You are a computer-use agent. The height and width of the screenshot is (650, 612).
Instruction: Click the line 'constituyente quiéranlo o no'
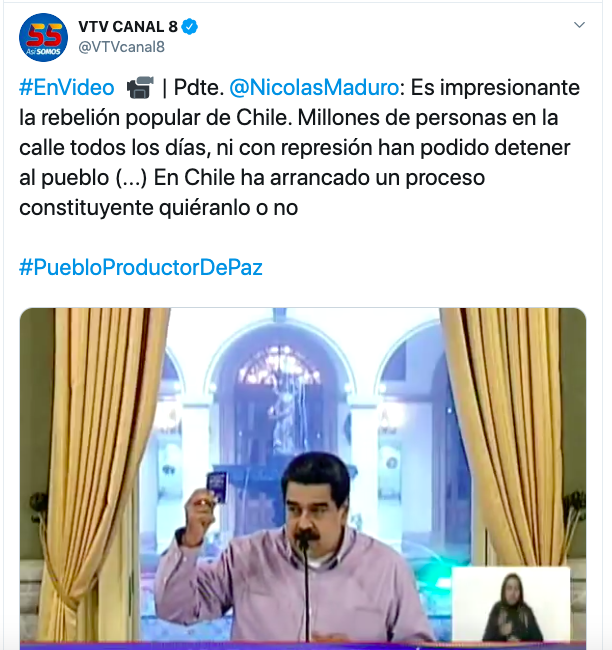click(x=159, y=207)
